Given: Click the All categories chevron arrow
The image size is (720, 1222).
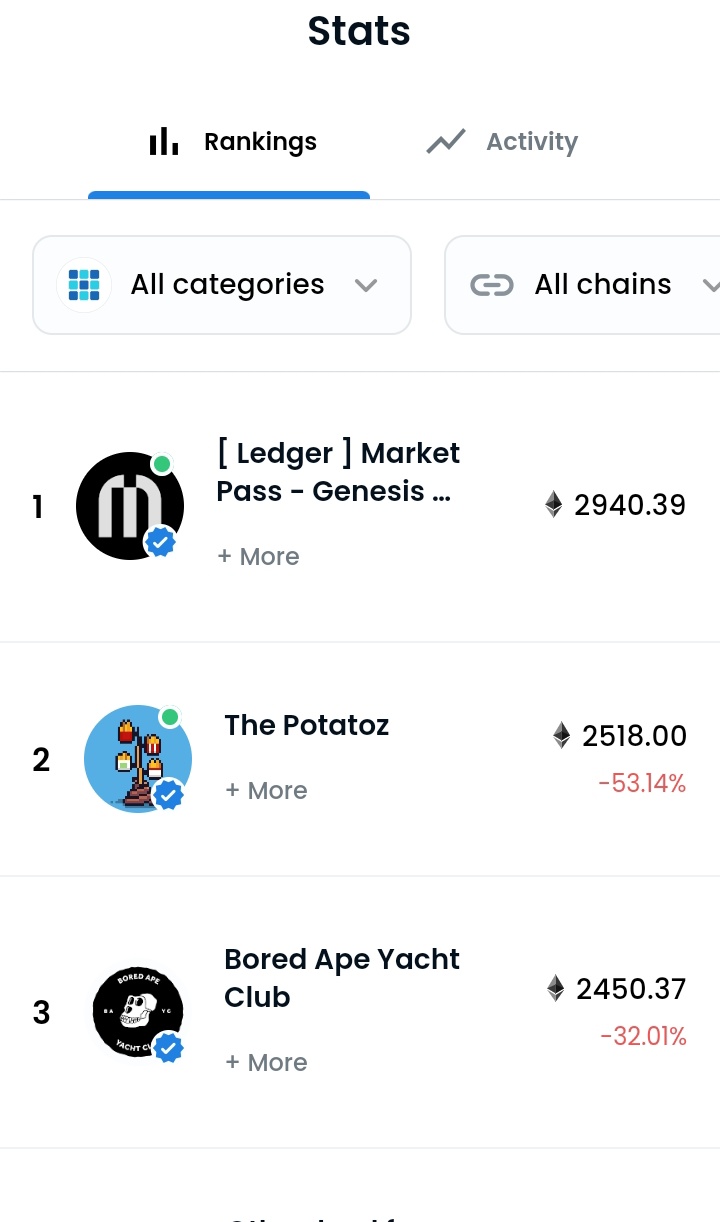Looking at the screenshot, I should (x=366, y=286).
